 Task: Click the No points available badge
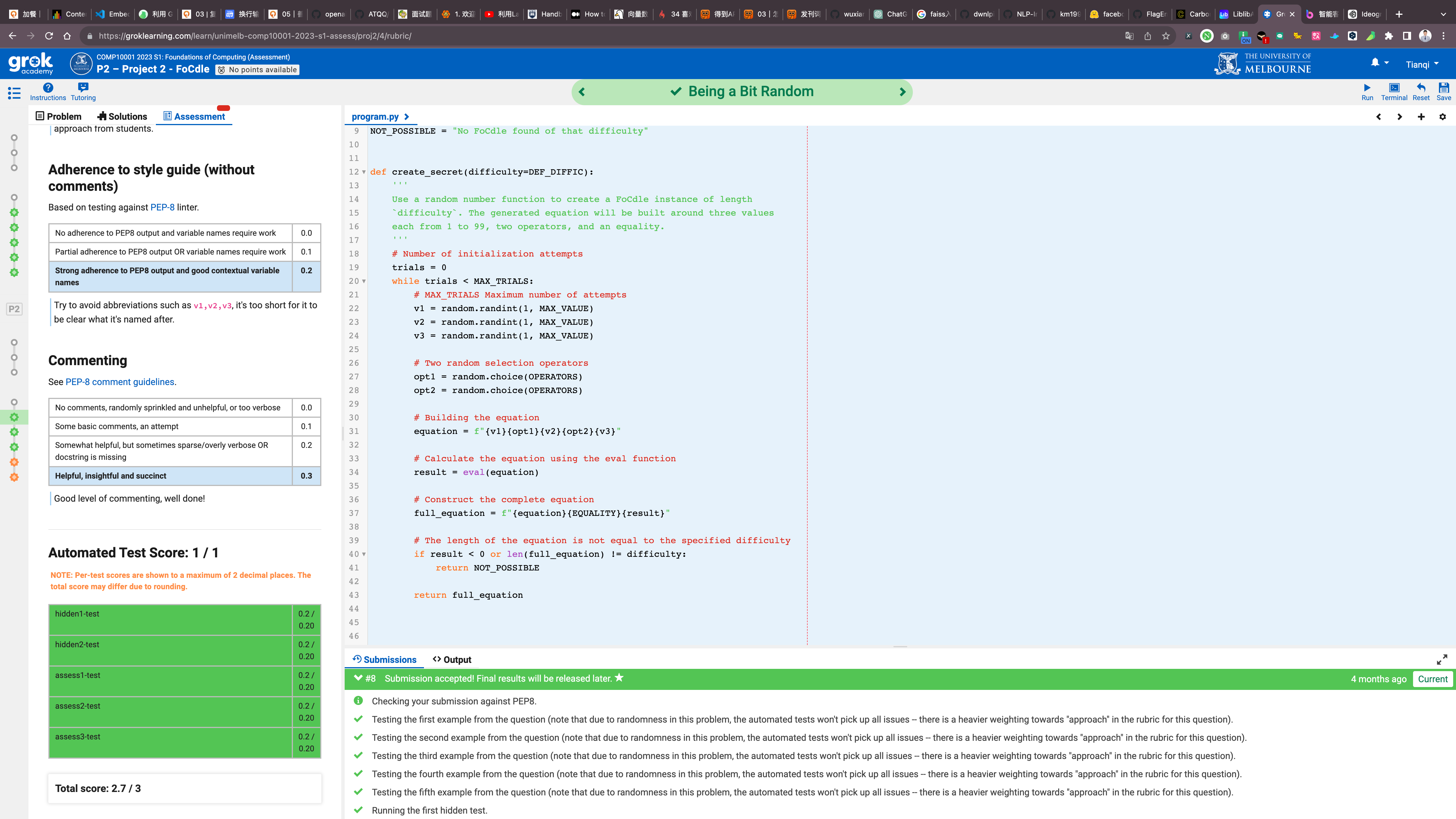coord(258,69)
